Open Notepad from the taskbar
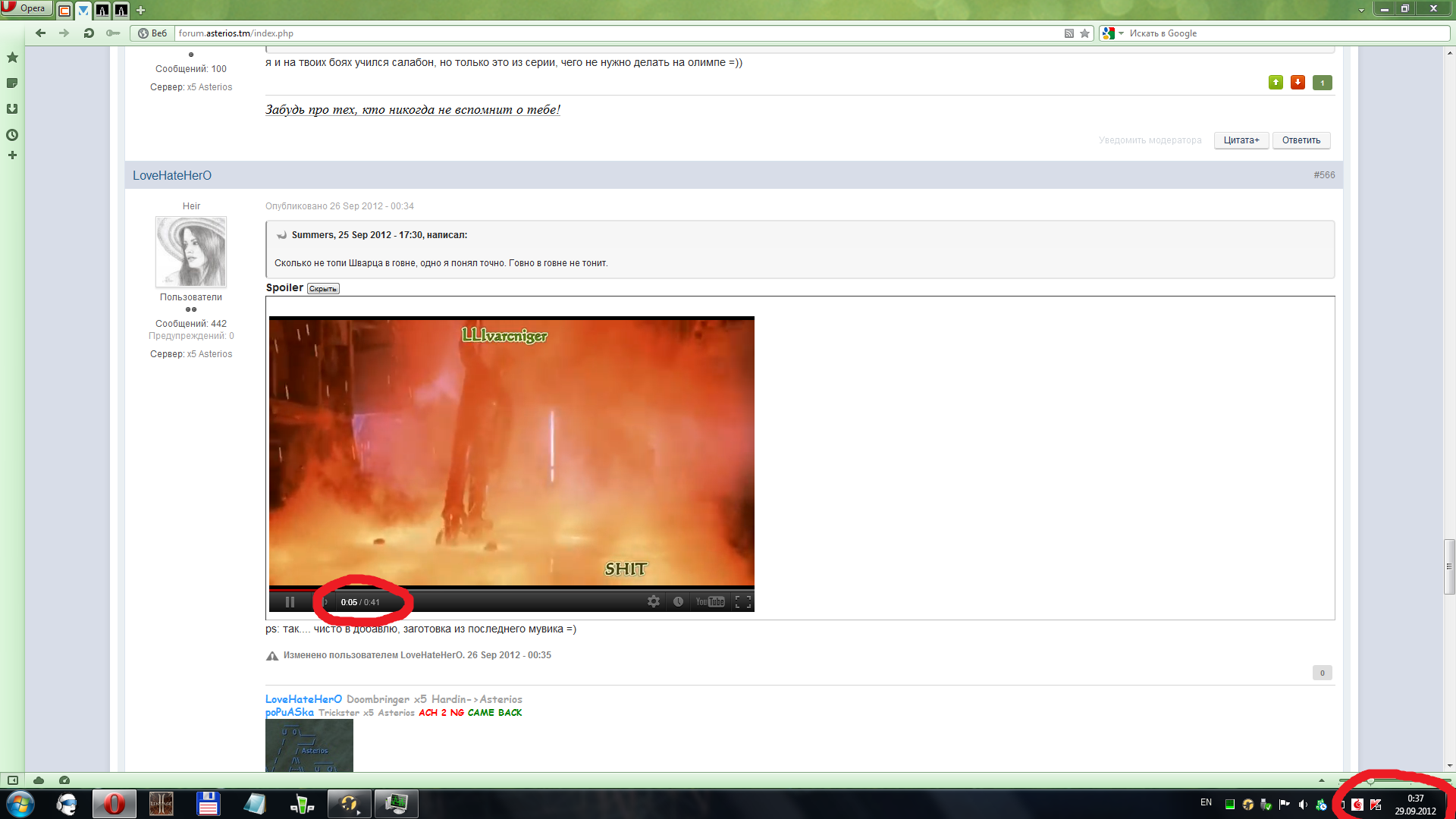Image resolution: width=1456 pixels, height=819 pixels. 255,804
